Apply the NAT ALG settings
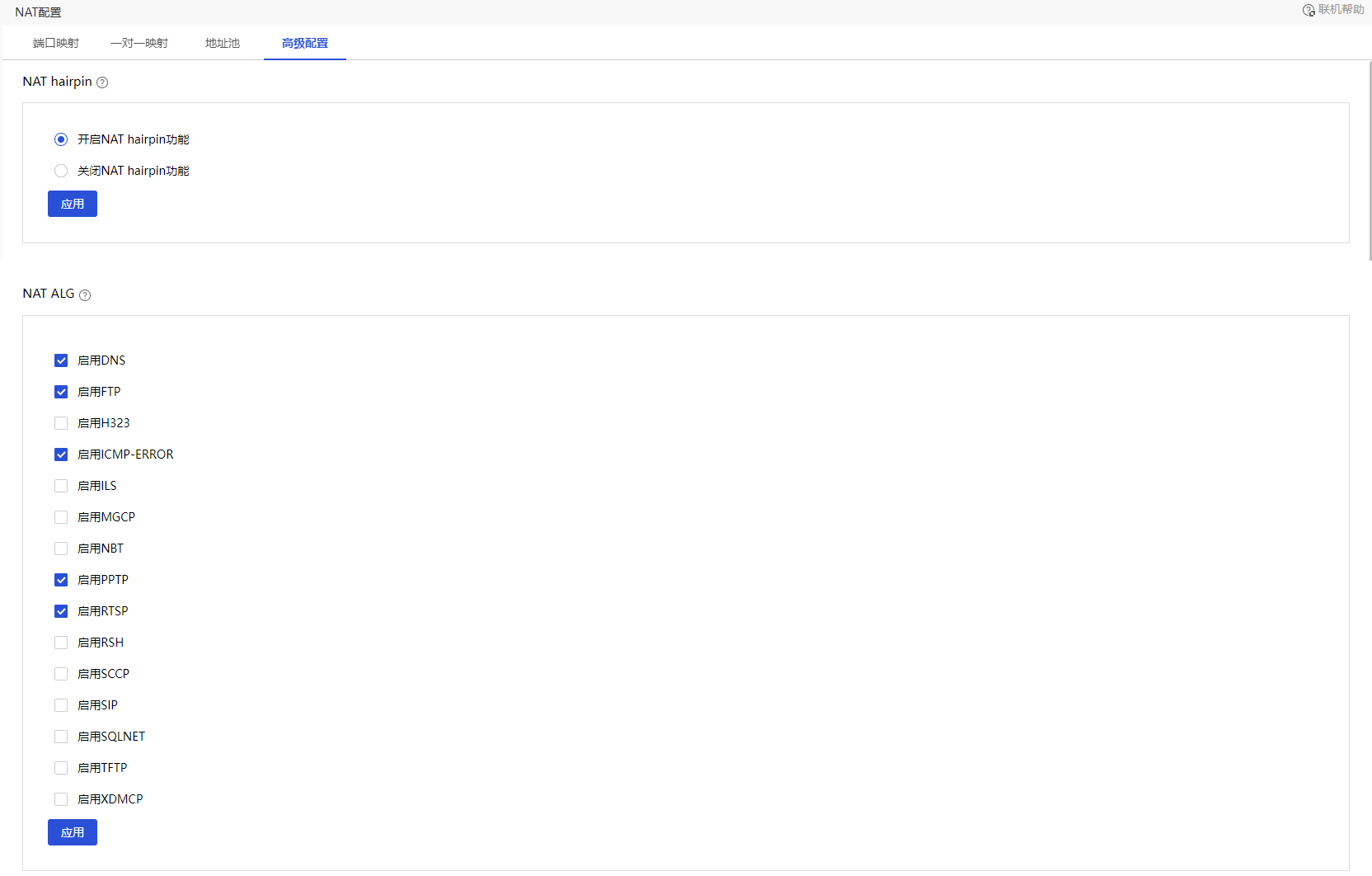Image resolution: width=1372 pixels, height=876 pixels. click(73, 832)
